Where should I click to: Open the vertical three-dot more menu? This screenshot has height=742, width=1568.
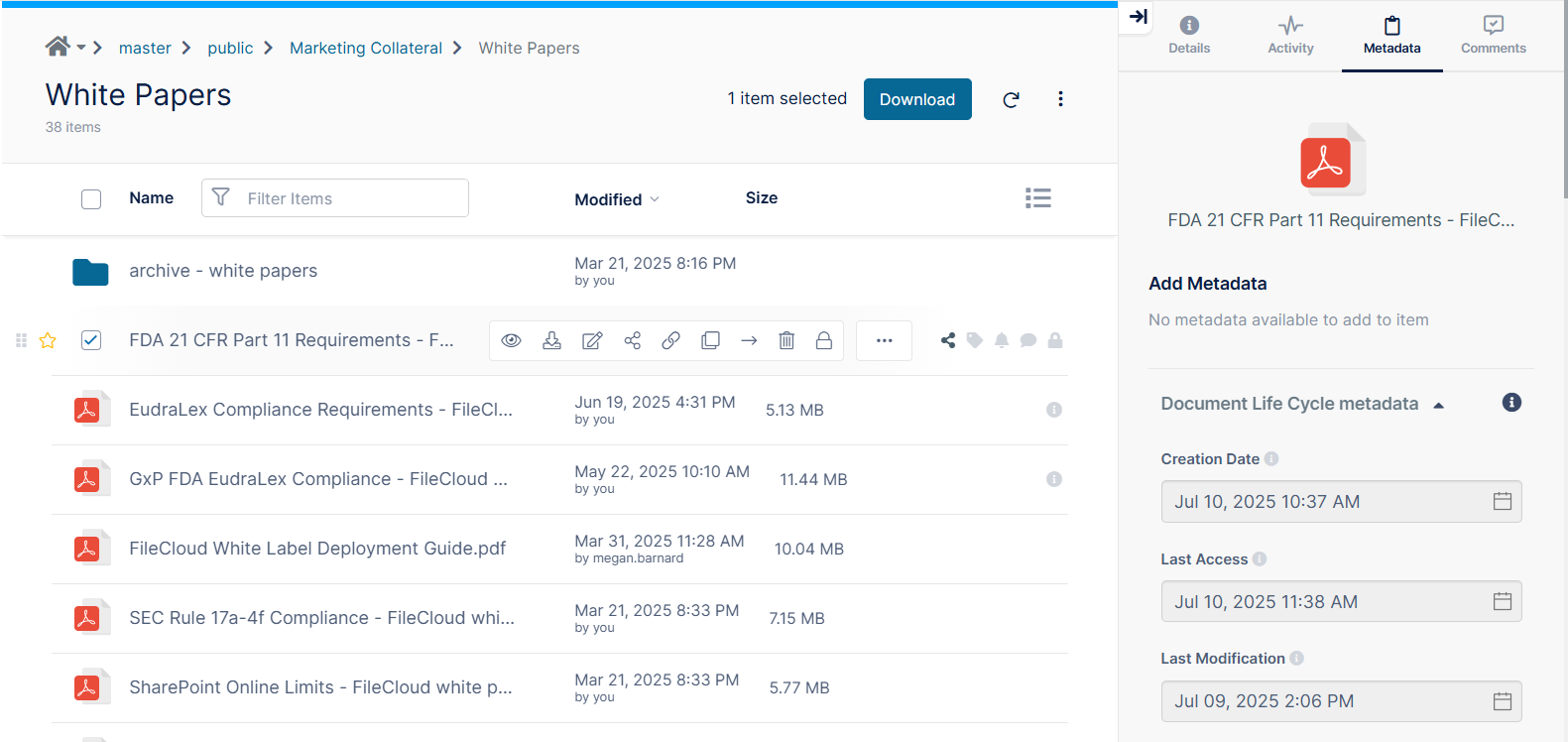(1060, 99)
